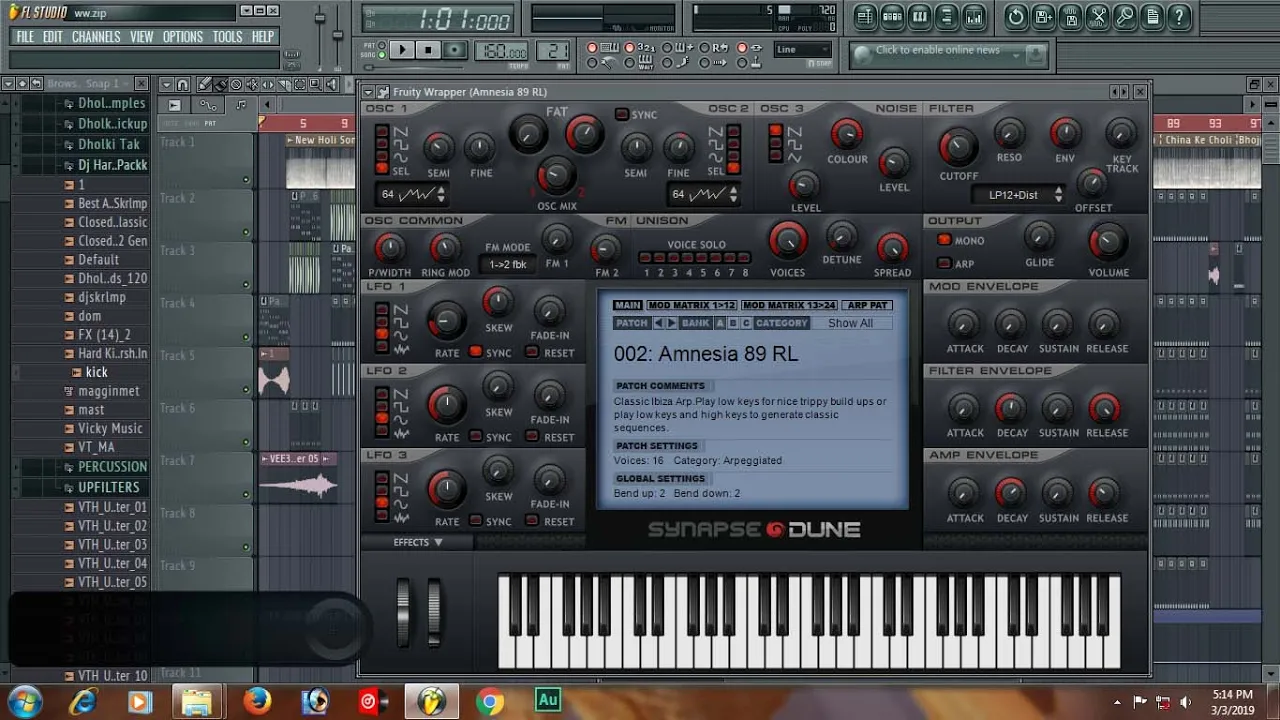Select the next patch arrow

pyautogui.click(x=671, y=323)
